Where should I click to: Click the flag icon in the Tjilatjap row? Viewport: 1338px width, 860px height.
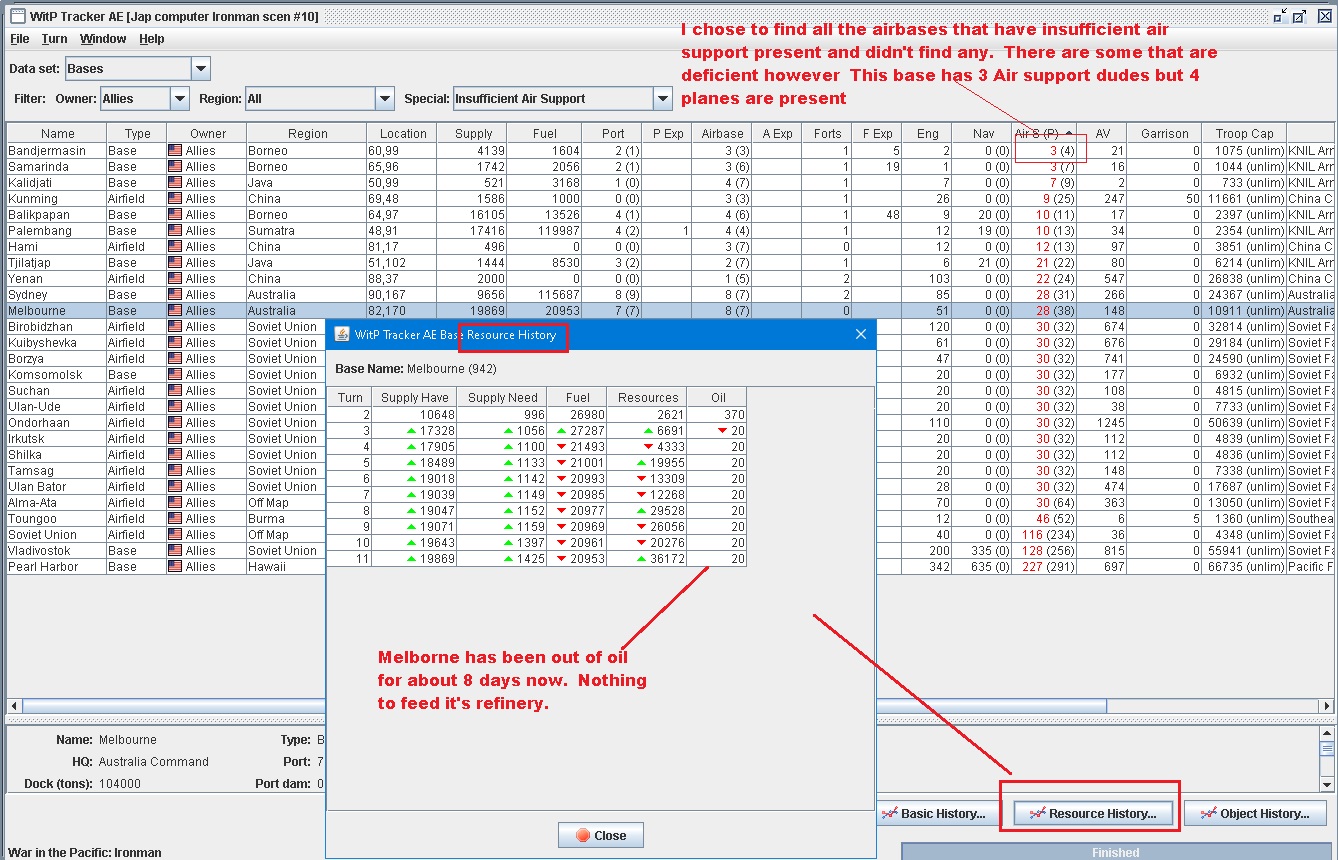(175, 263)
